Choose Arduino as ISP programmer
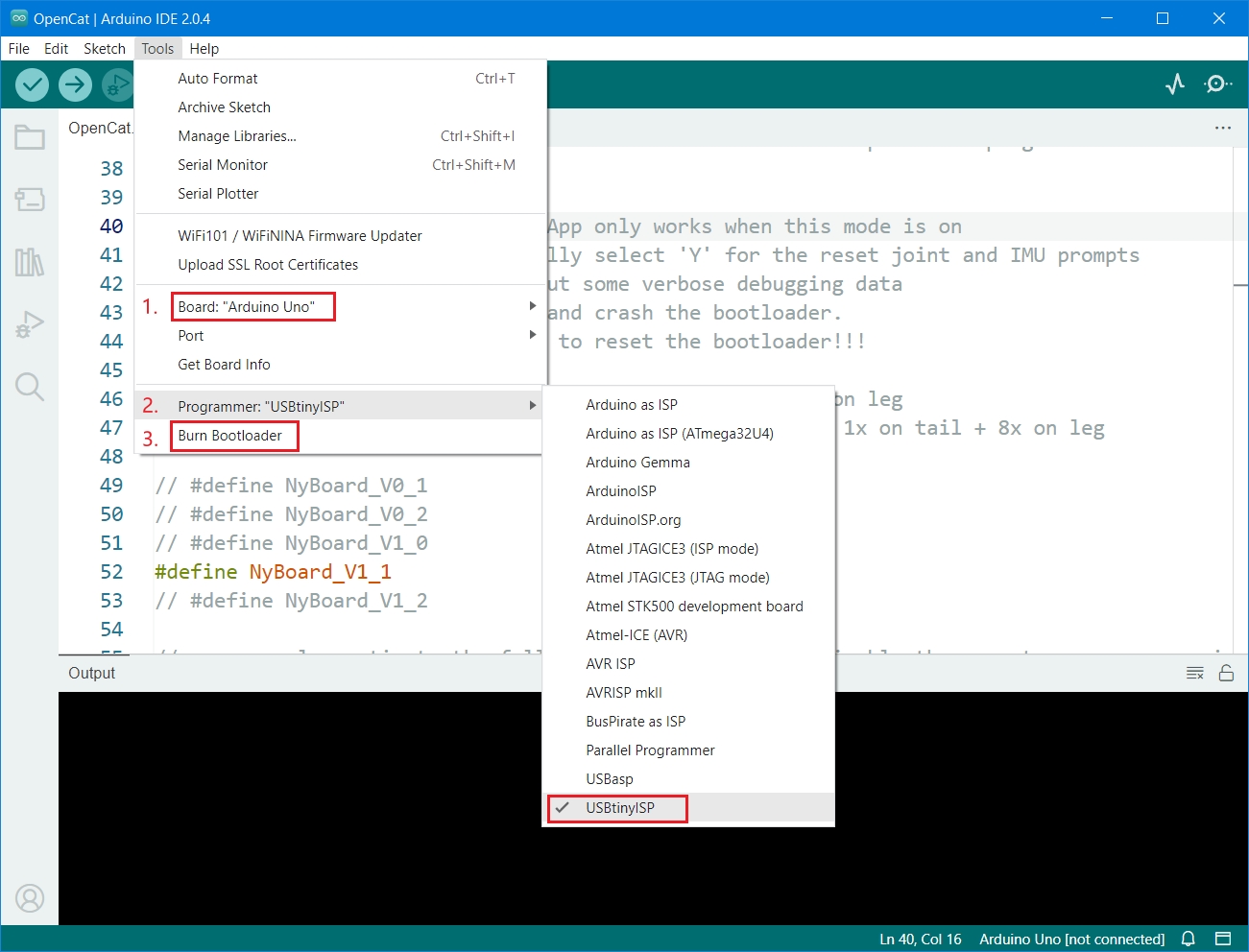This screenshot has height=952, width=1249. [x=632, y=405]
